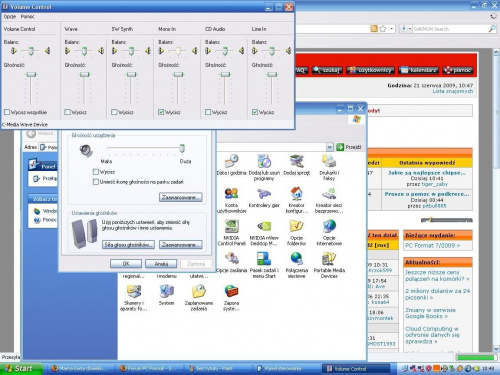Click in the DAEMON Search input field

click(x=450, y=29)
